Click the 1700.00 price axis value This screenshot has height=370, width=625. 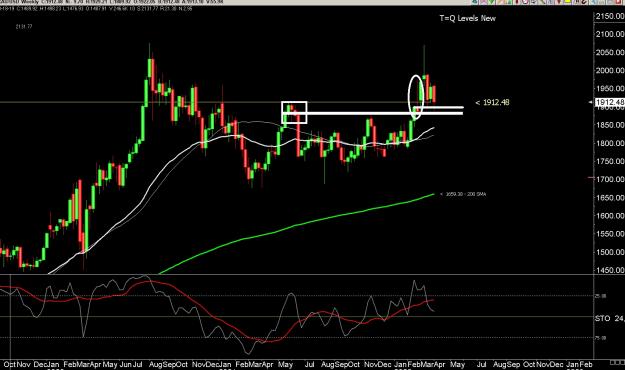tap(610, 179)
